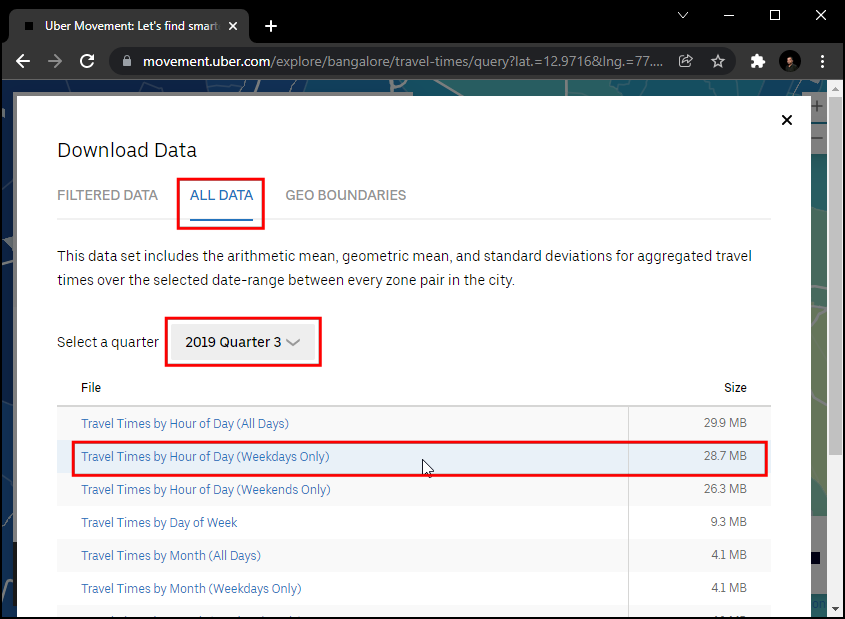Click the share page icon
This screenshot has height=619, width=845.
686,61
